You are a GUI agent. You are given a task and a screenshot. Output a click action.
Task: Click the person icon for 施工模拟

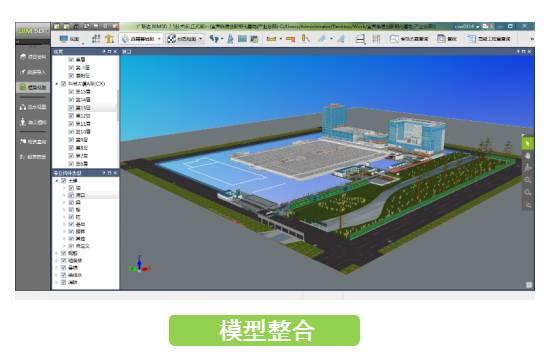pyautogui.click(x=23, y=122)
